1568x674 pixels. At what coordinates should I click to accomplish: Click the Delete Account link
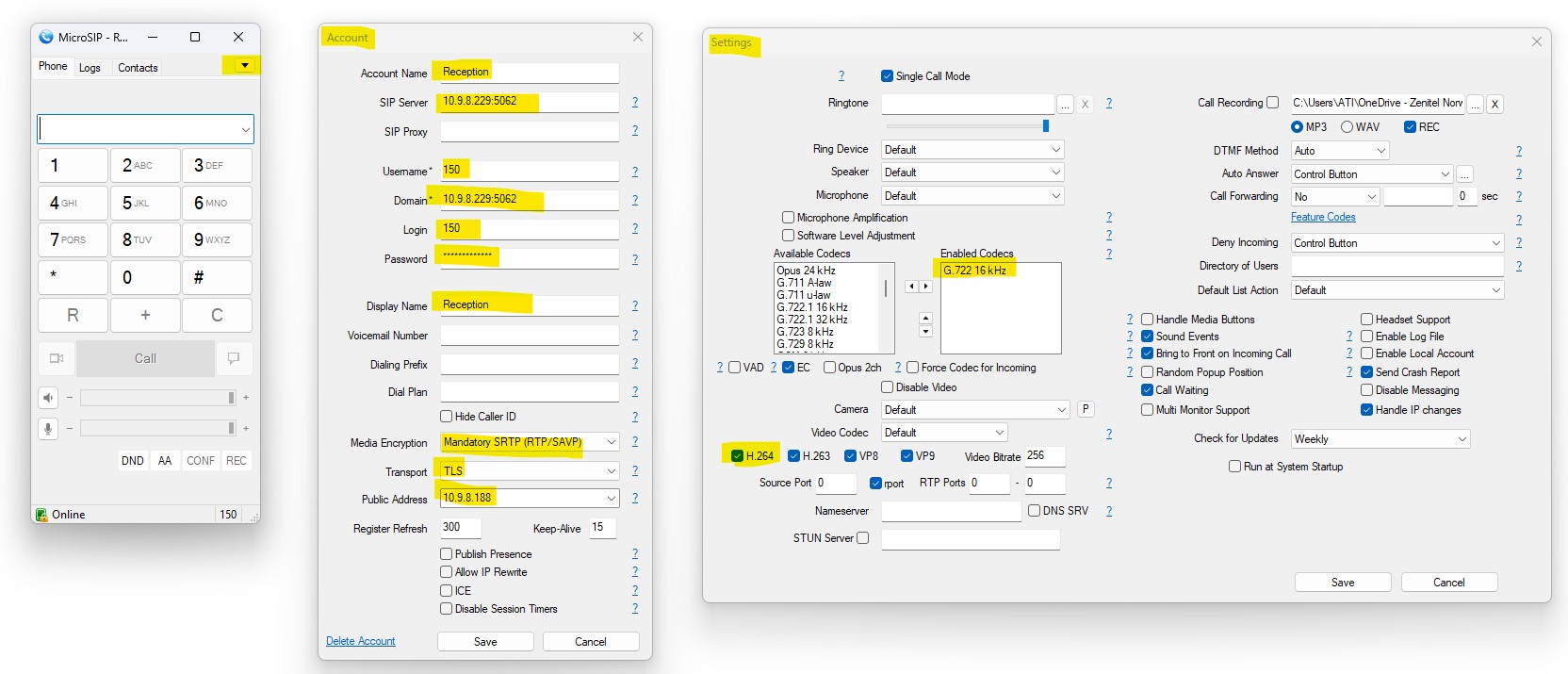(x=360, y=641)
